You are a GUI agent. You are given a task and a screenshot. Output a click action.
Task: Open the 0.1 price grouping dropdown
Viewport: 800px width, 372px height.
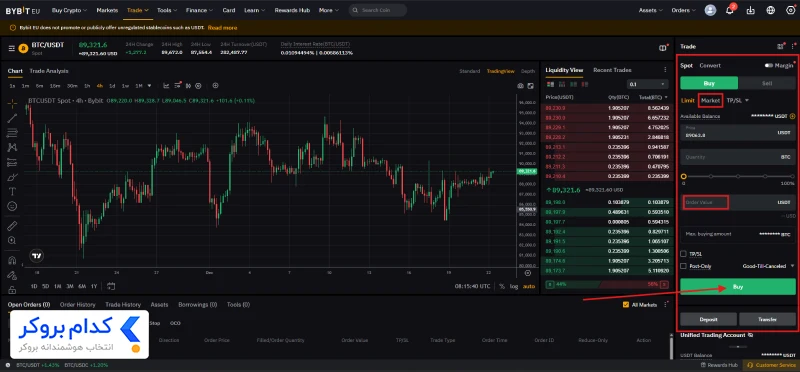647,84
